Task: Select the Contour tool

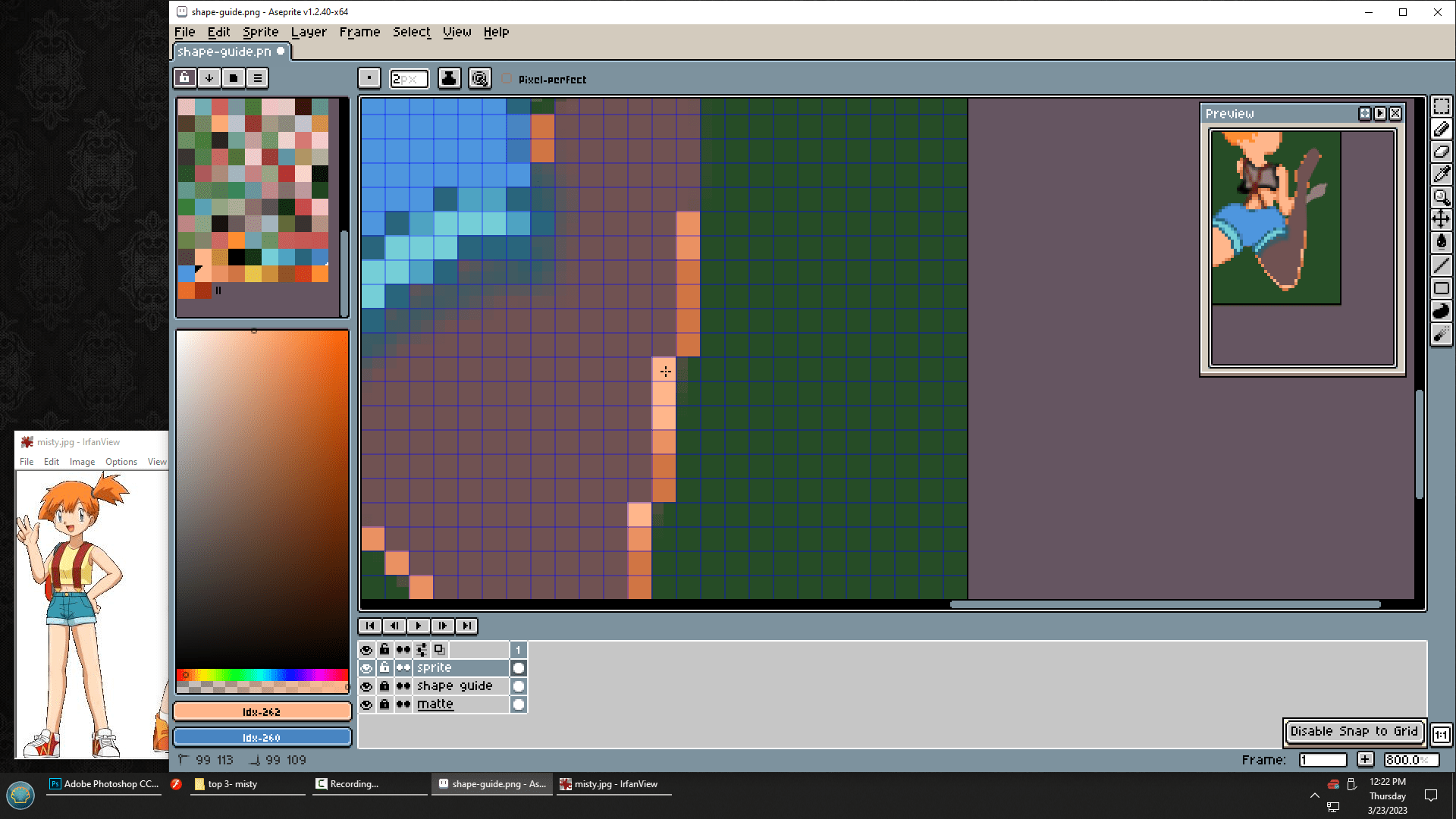Action: point(1441,311)
